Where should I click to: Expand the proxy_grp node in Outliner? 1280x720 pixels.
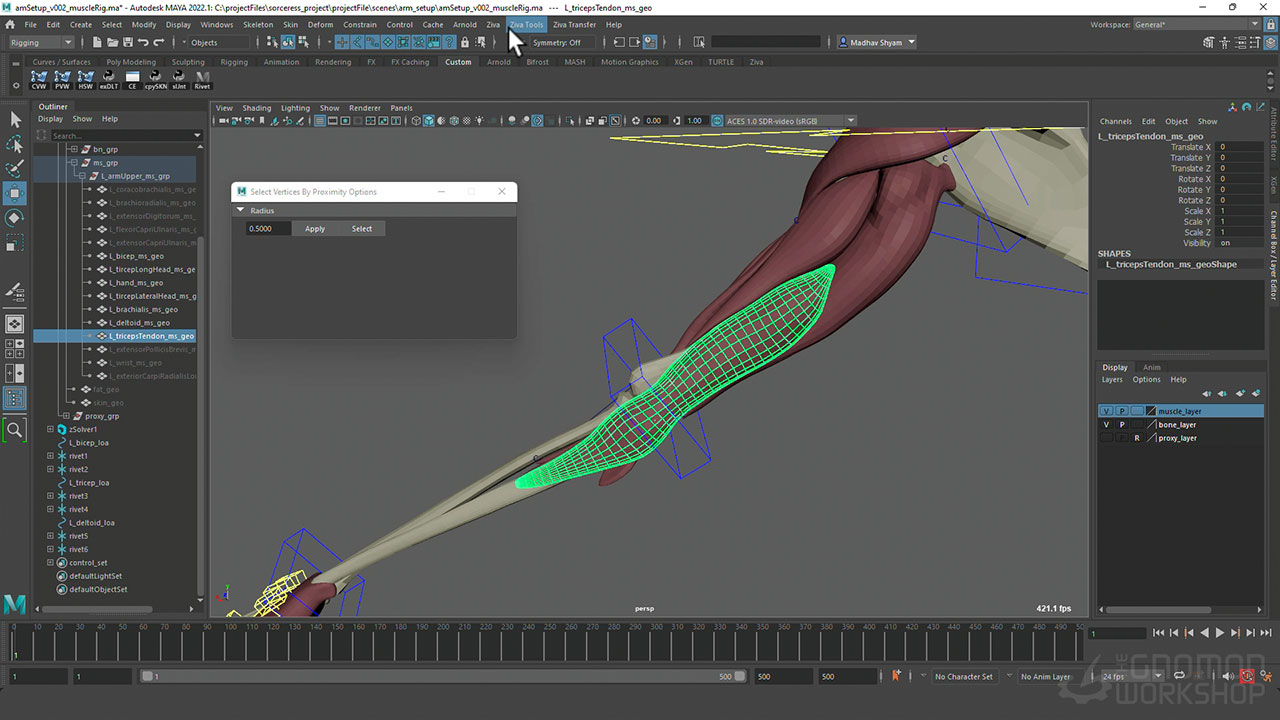[x=65, y=416]
